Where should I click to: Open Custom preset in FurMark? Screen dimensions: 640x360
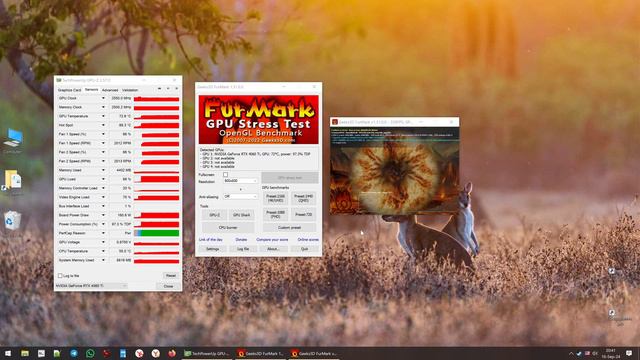[x=289, y=227]
